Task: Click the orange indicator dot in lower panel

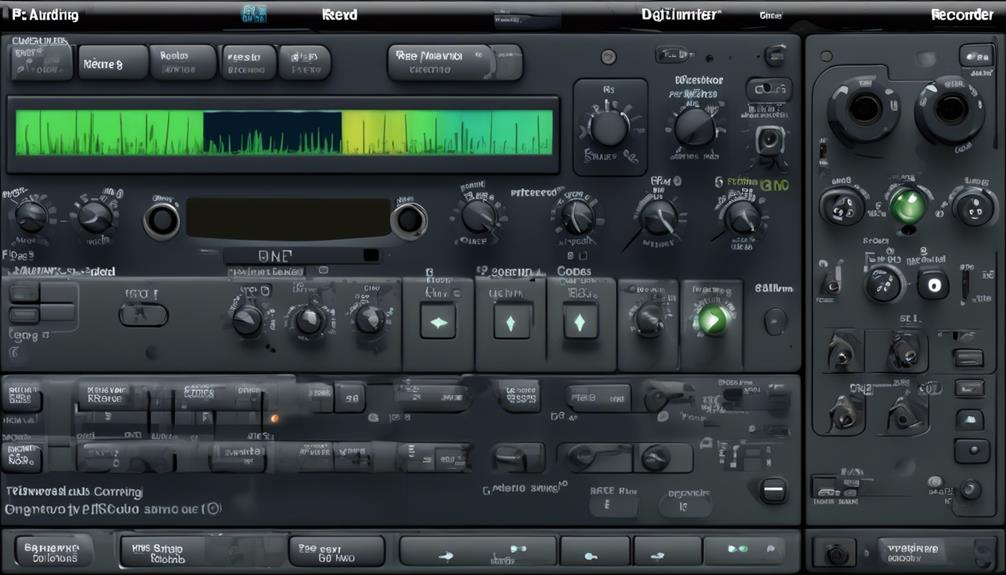Action: click(275, 418)
